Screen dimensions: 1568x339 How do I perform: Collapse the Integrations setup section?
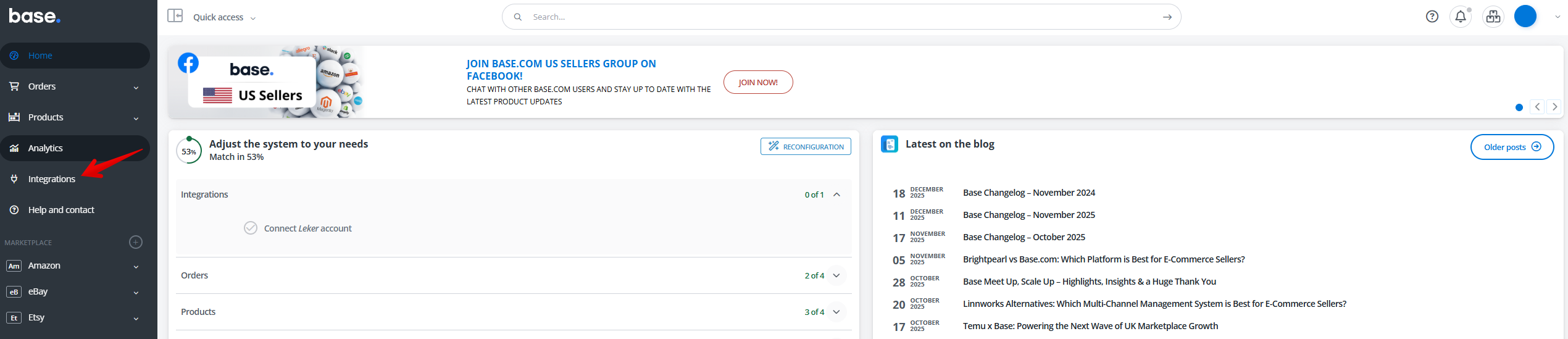click(836, 195)
